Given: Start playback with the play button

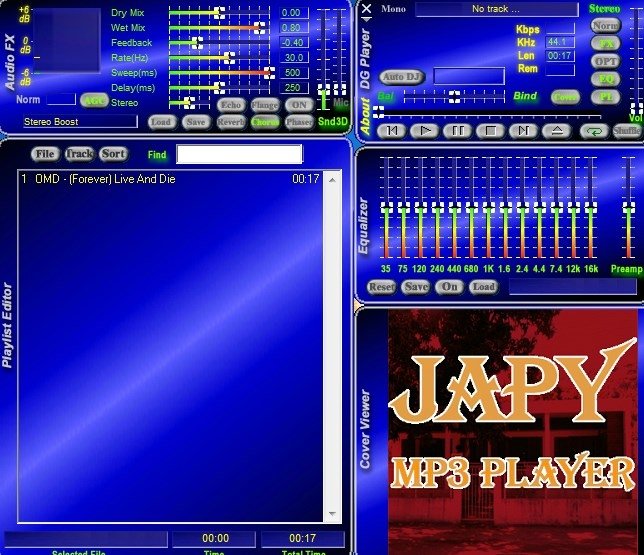Looking at the screenshot, I should pos(425,131).
